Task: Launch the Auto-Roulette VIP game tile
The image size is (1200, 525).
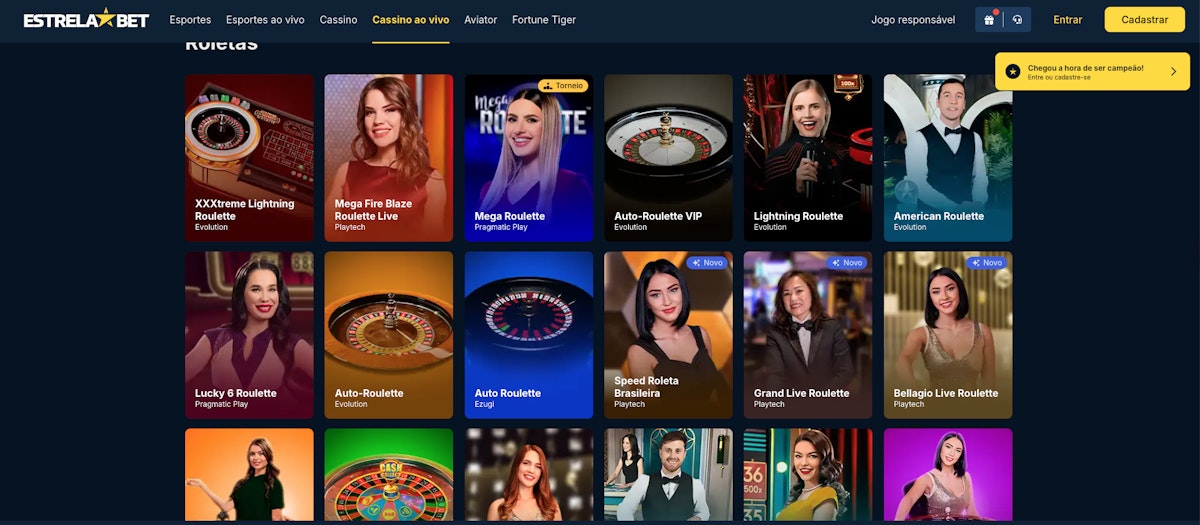Action: [668, 158]
